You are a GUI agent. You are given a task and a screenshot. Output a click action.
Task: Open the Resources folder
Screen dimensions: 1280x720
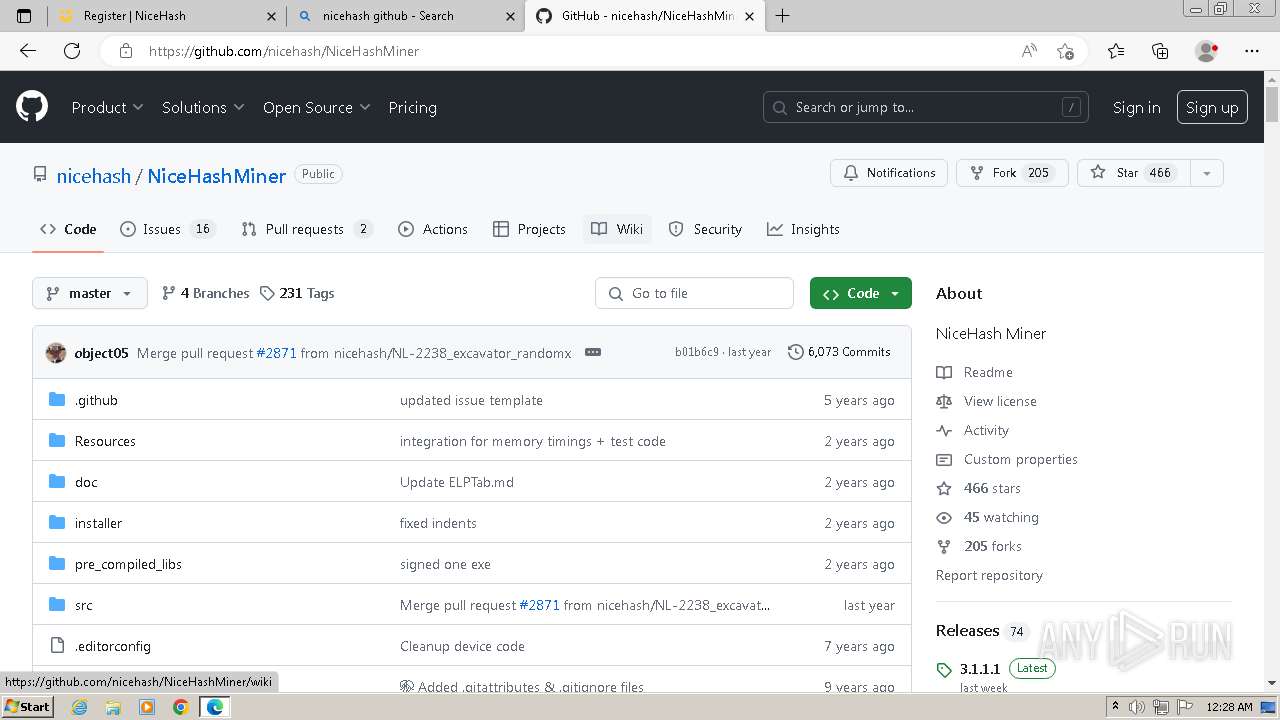[105, 441]
